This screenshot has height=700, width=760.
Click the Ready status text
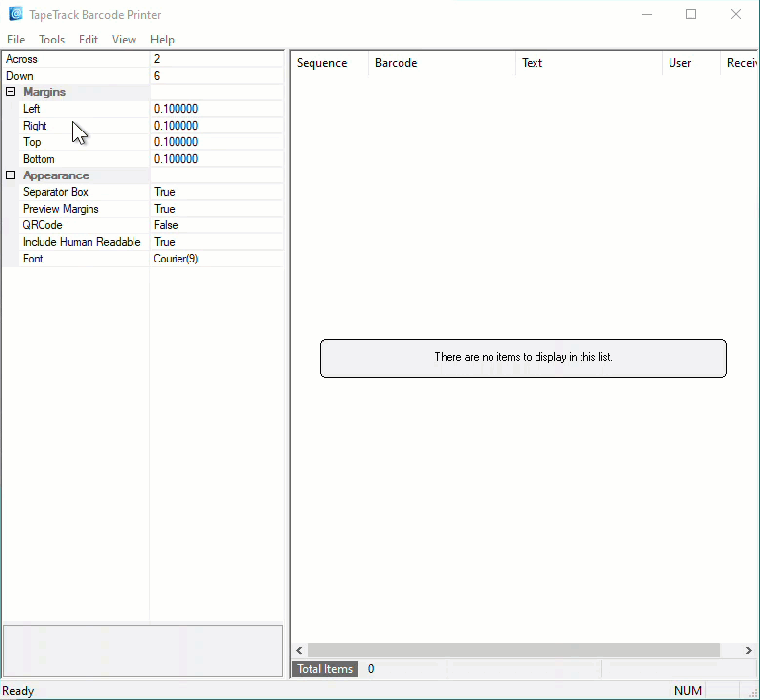point(18,691)
